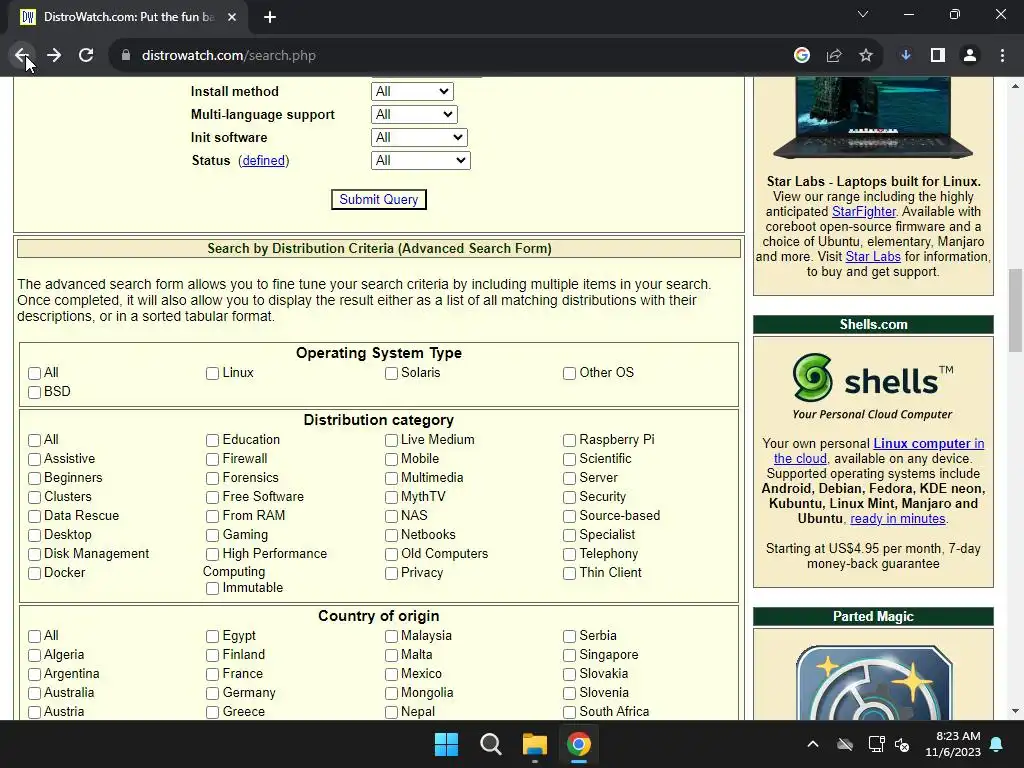
Task: Click the Star Labs laptop image
Action: pyautogui.click(x=873, y=118)
